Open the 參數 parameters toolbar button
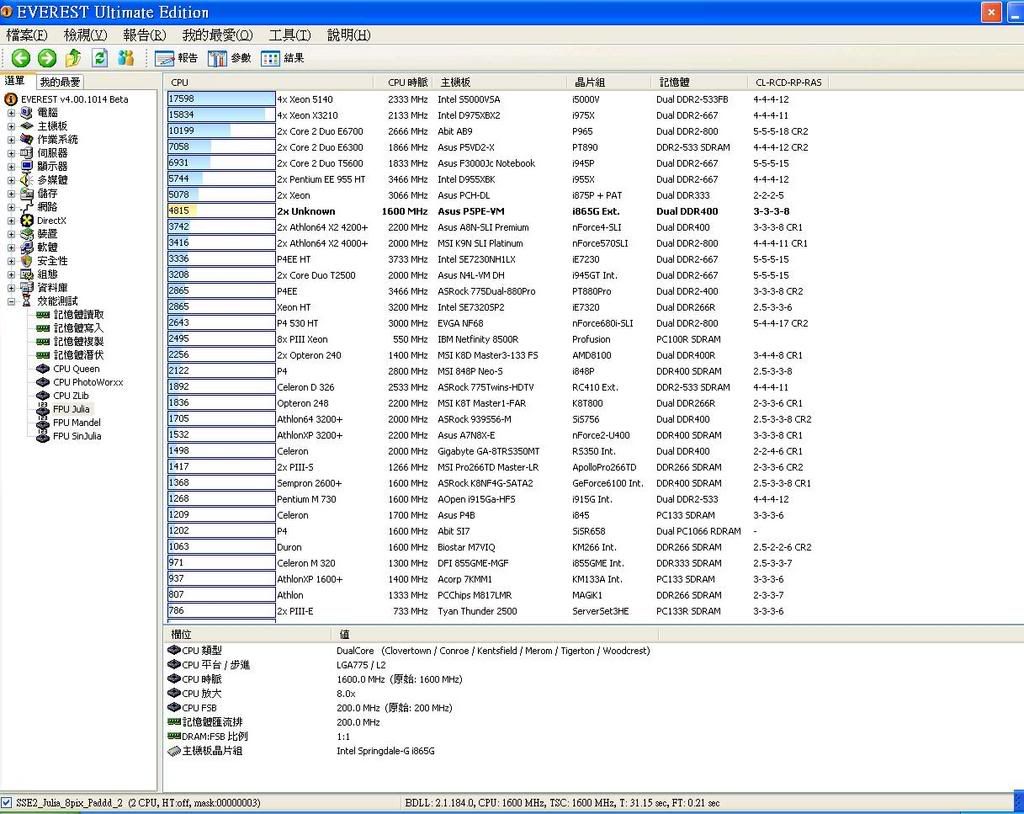This screenshot has height=814, width=1024. pyautogui.click(x=229, y=58)
